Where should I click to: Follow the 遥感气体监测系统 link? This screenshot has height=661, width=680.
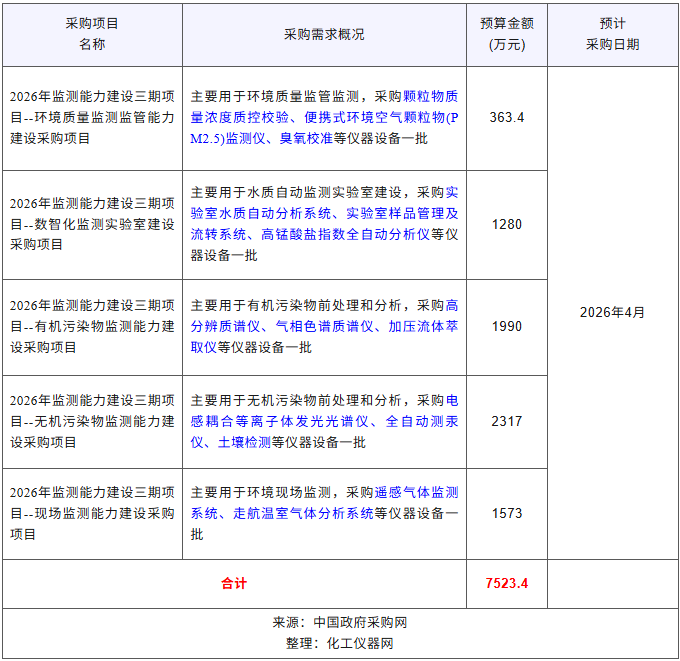[x=416, y=492]
